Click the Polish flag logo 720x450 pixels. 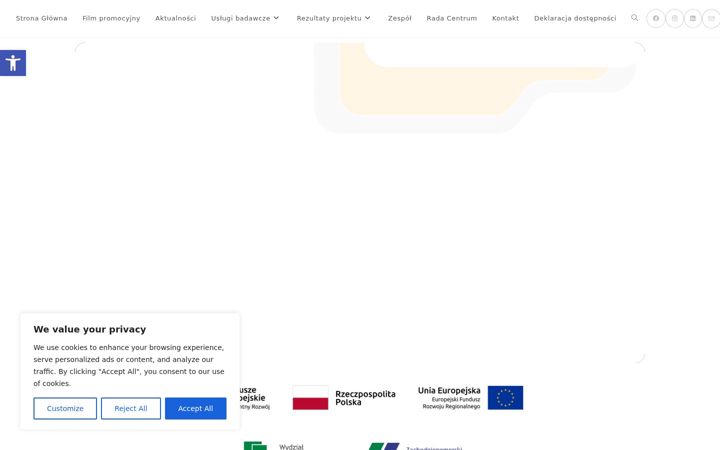coord(310,398)
